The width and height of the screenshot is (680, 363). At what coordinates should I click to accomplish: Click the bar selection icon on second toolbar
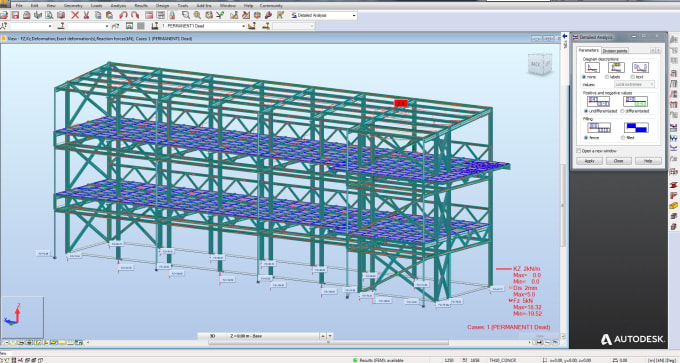[61, 26]
